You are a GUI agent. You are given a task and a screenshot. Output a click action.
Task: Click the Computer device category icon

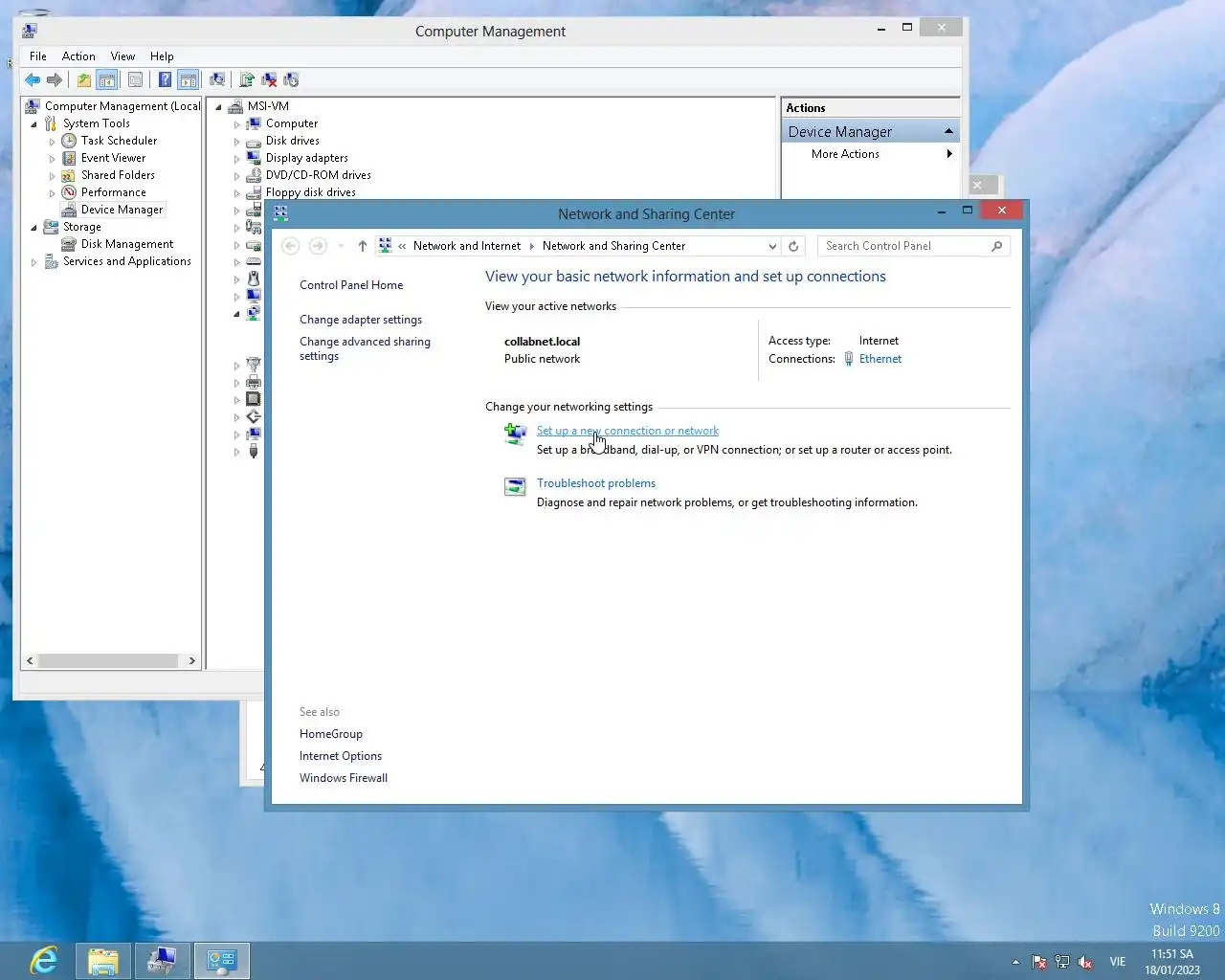click(x=254, y=123)
